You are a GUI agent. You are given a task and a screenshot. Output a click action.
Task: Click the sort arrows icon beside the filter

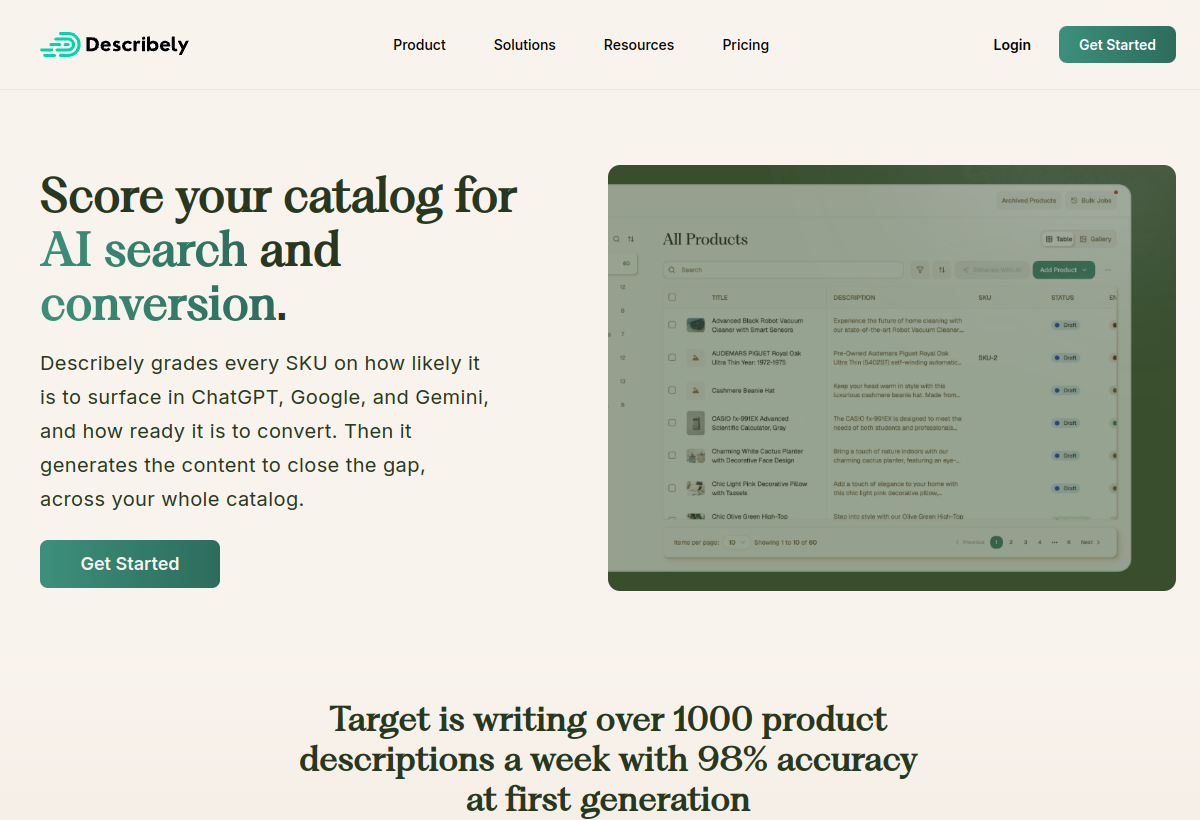942,270
